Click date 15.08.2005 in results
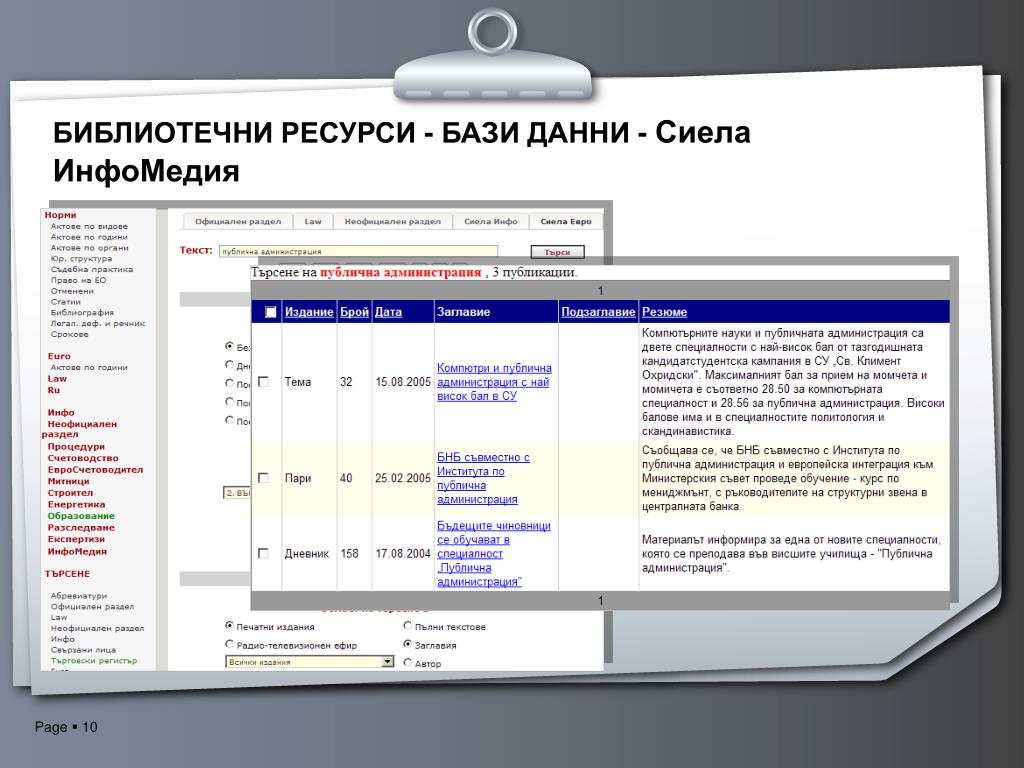 [403, 382]
